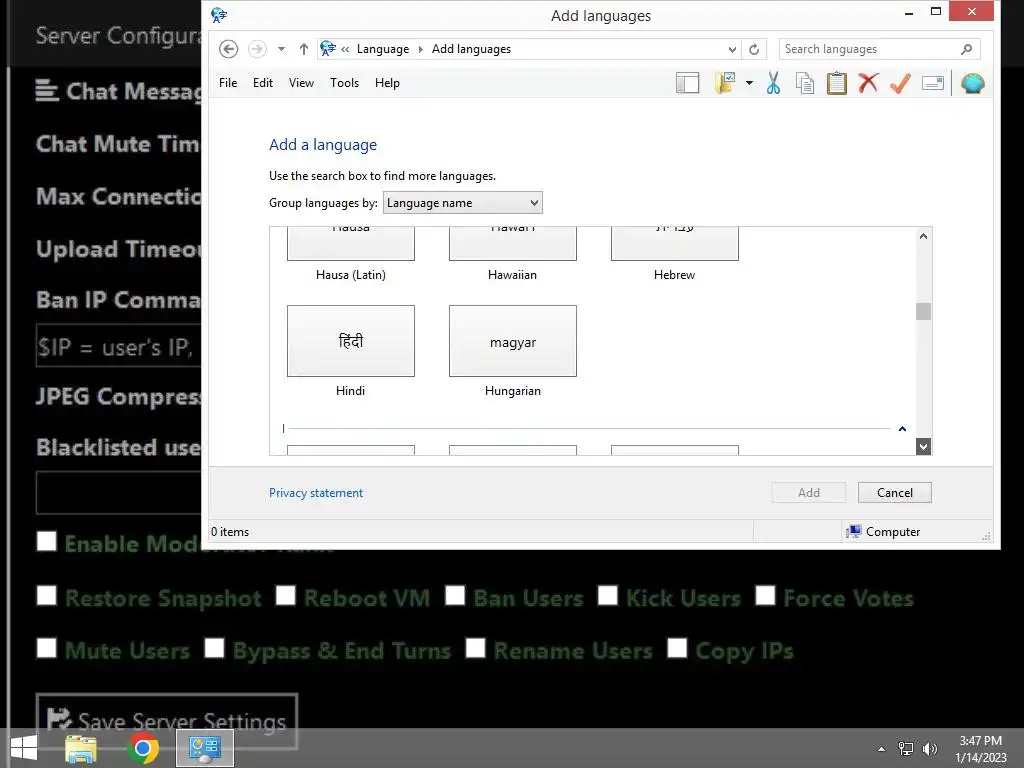Image resolution: width=1024 pixels, height=768 pixels.
Task: Click the Copy toolbar icon
Action: pyautogui.click(x=805, y=83)
